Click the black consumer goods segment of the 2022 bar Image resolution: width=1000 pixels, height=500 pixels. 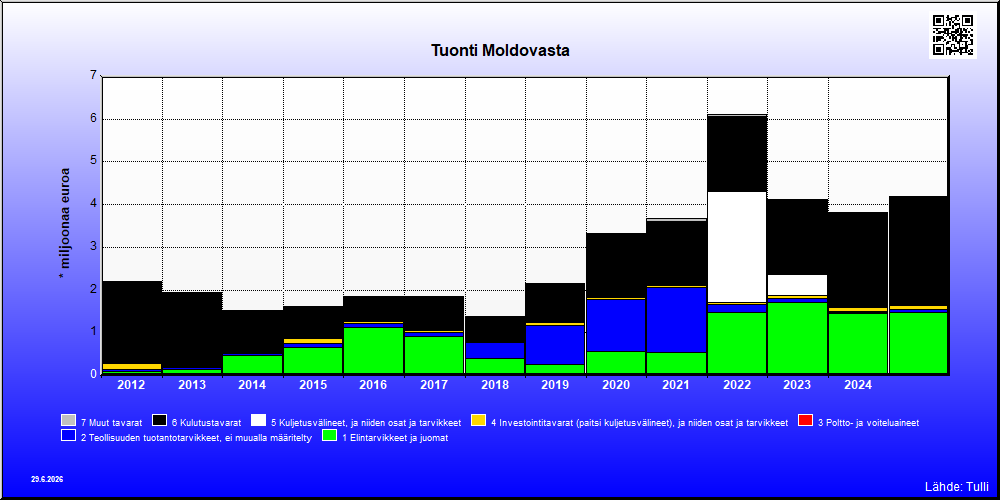pos(737,154)
